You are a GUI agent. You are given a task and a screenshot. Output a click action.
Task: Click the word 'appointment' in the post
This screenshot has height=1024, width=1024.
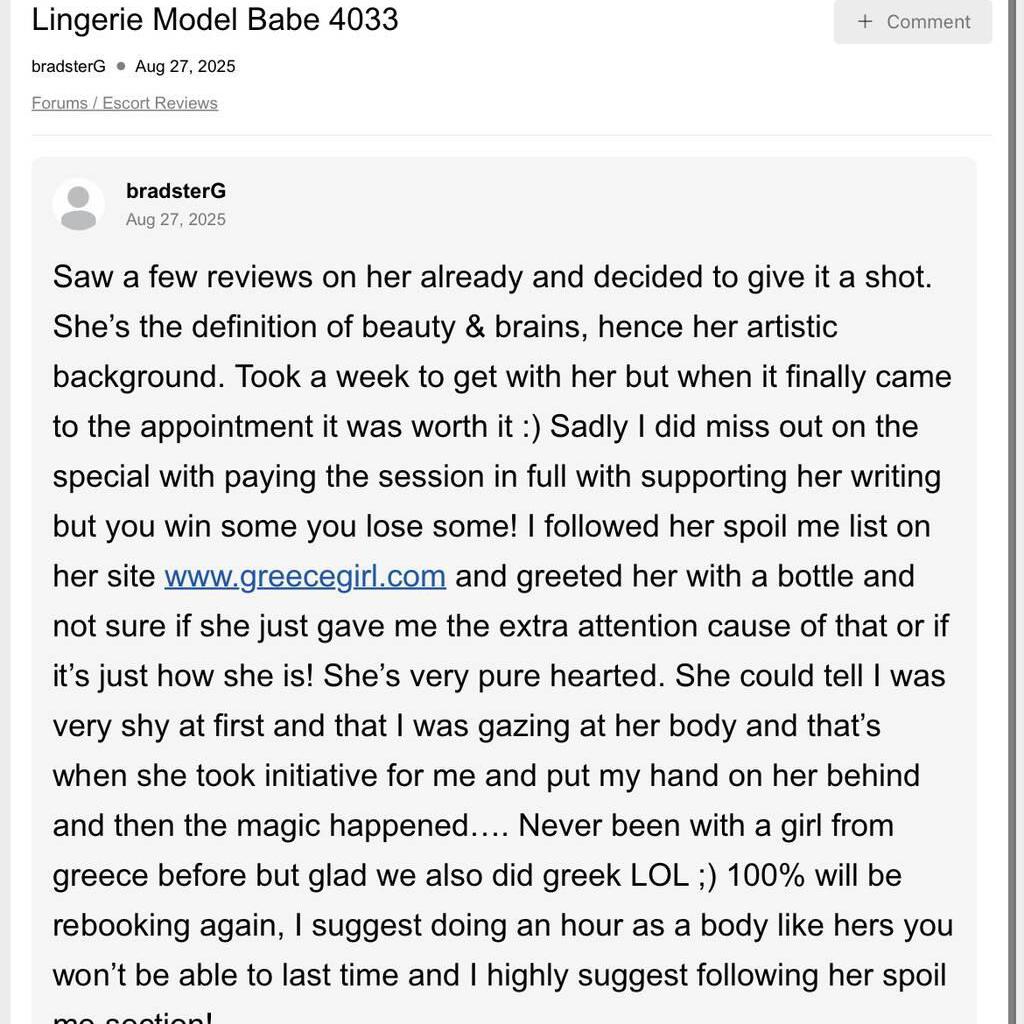(x=226, y=427)
